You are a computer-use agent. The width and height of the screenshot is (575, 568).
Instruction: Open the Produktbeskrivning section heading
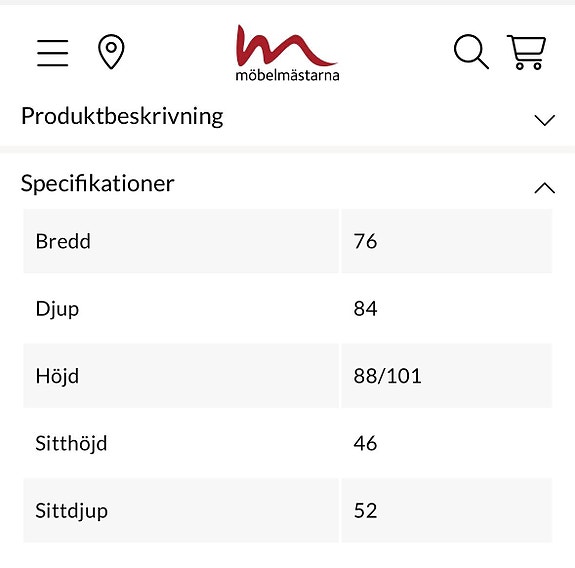(x=122, y=117)
